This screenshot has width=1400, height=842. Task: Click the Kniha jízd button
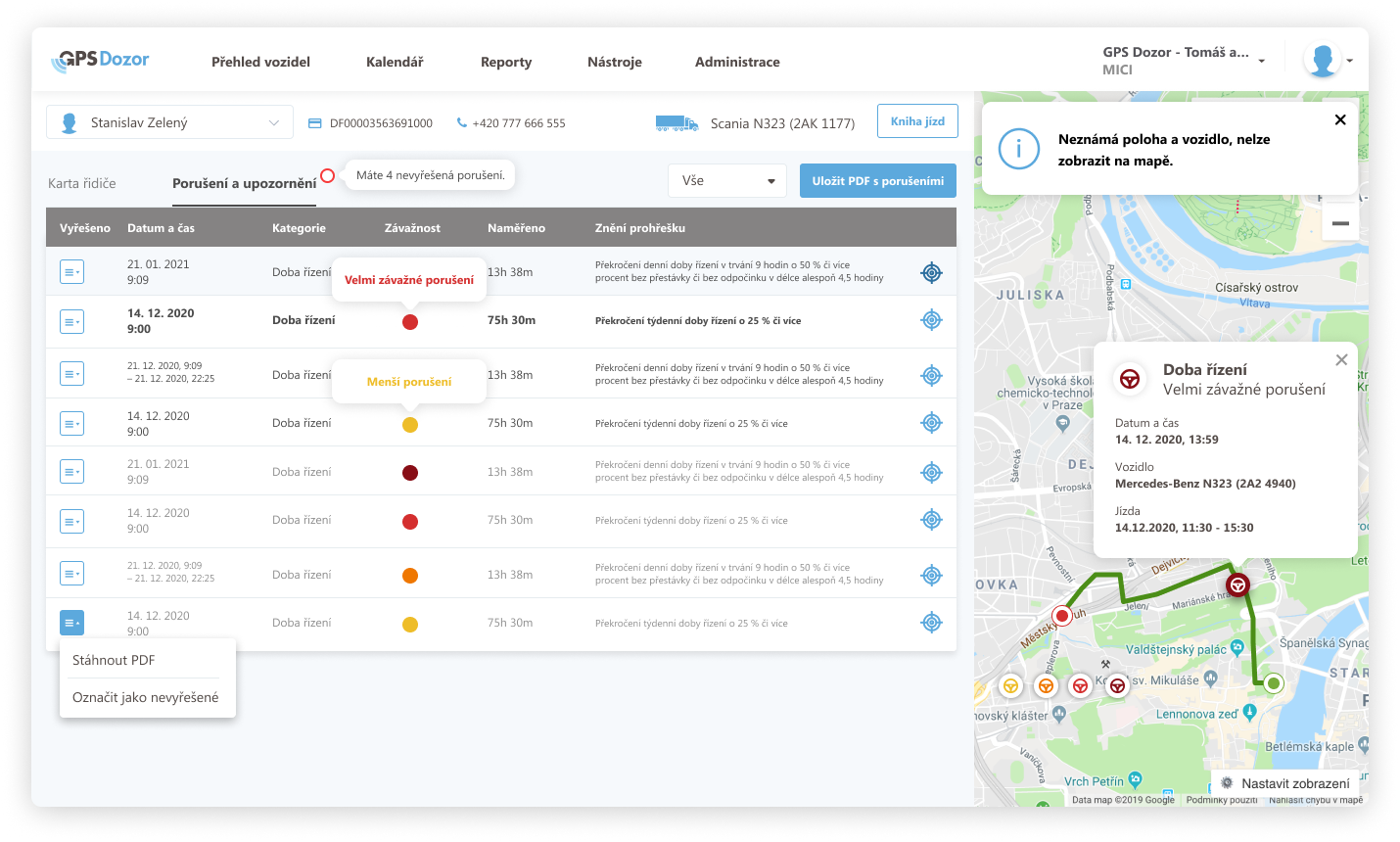click(x=917, y=121)
